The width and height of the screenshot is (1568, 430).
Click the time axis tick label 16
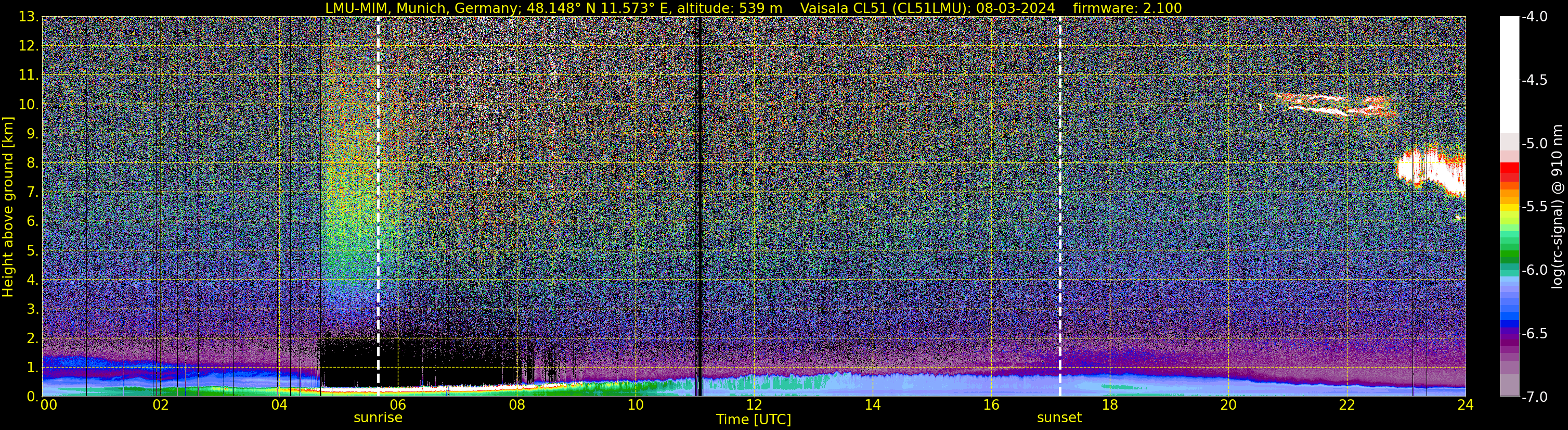pyautogui.click(x=991, y=405)
